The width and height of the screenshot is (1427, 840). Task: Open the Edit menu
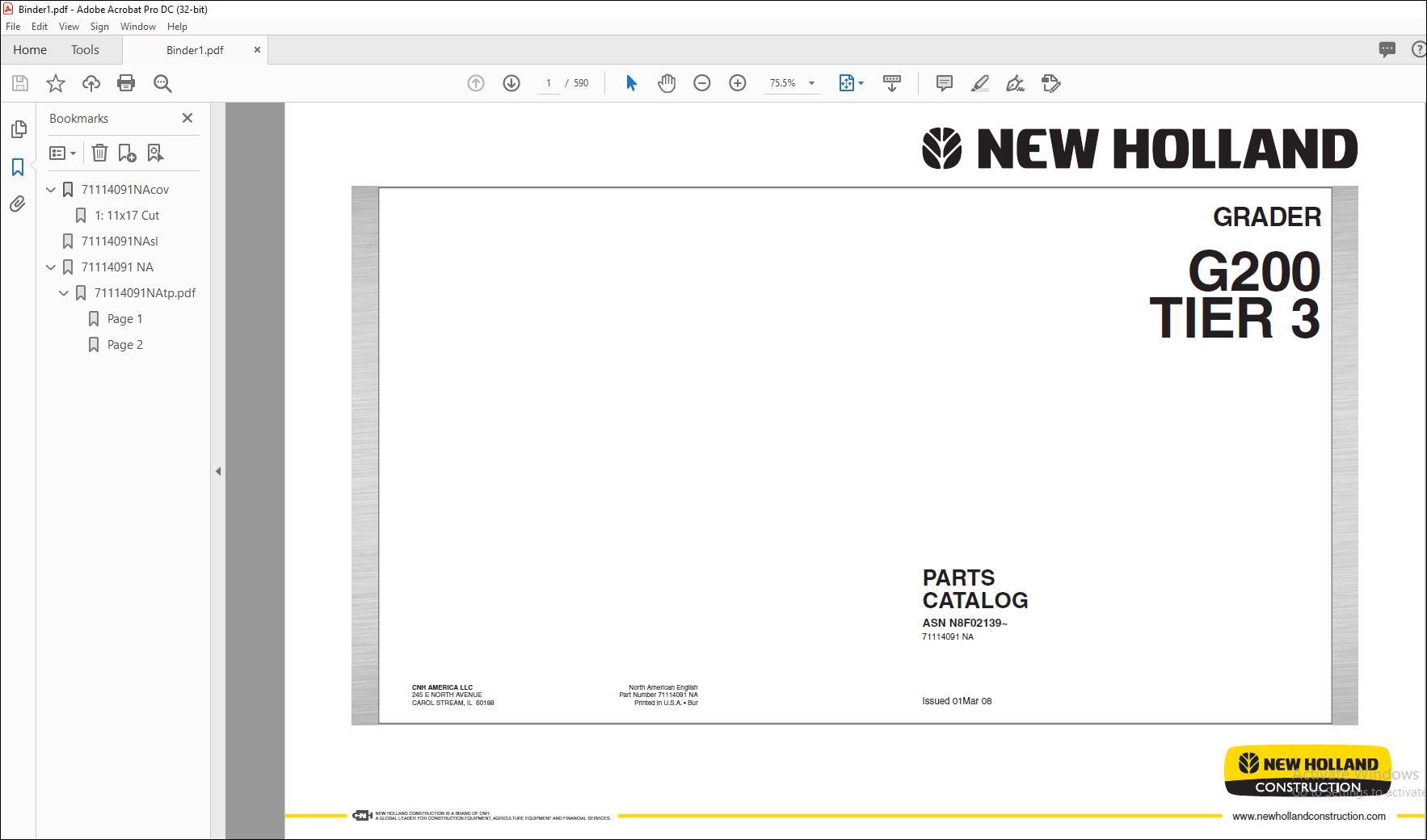coord(40,27)
